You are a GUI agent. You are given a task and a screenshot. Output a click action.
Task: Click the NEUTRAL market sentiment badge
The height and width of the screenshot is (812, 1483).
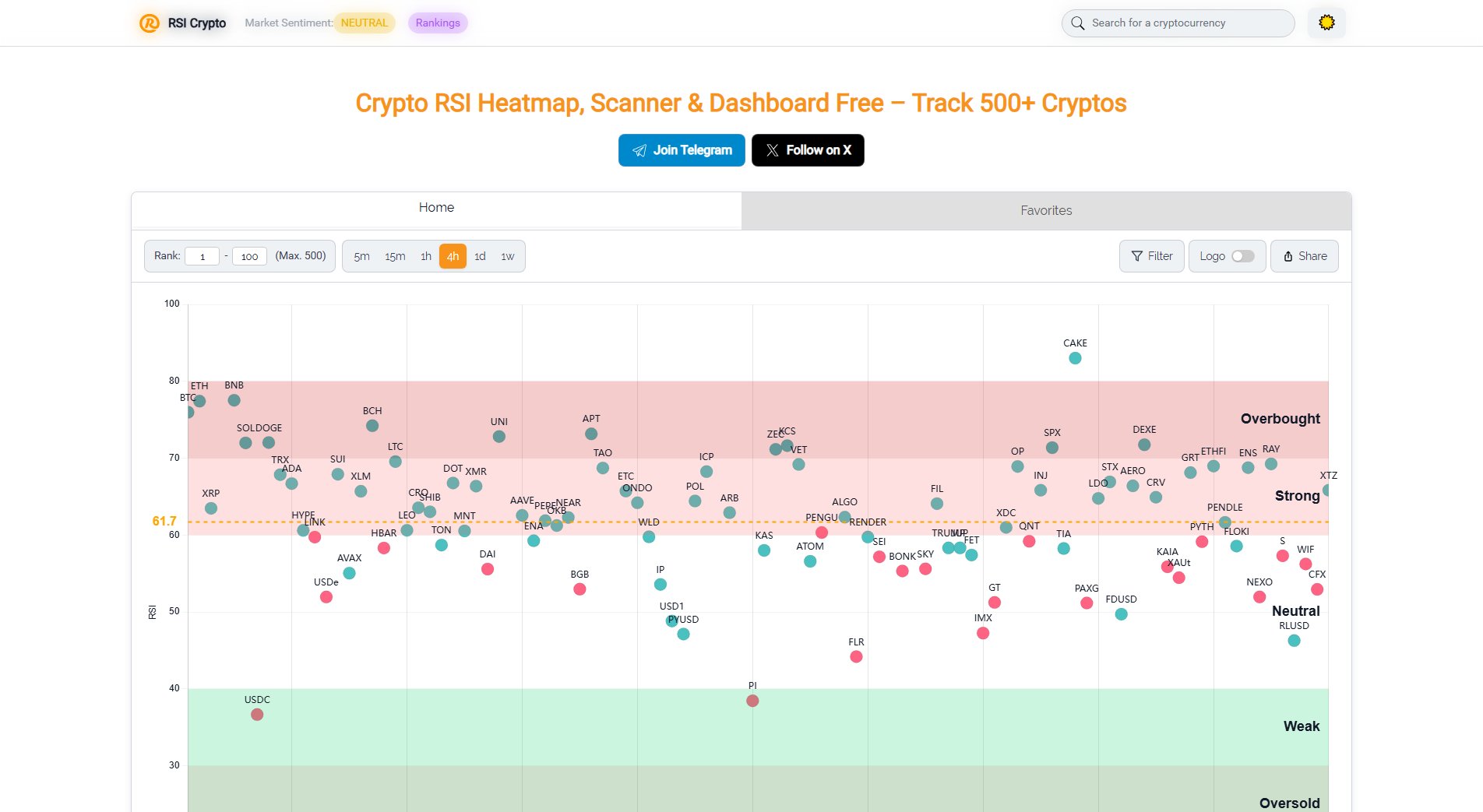tap(364, 23)
